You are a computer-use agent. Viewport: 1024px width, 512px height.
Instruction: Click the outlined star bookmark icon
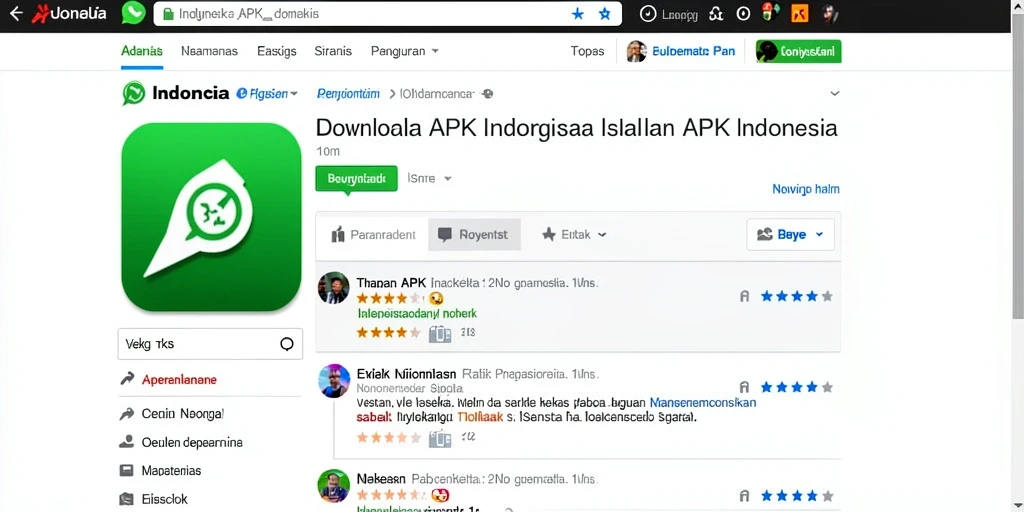pyautogui.click(x=605, y=14)
